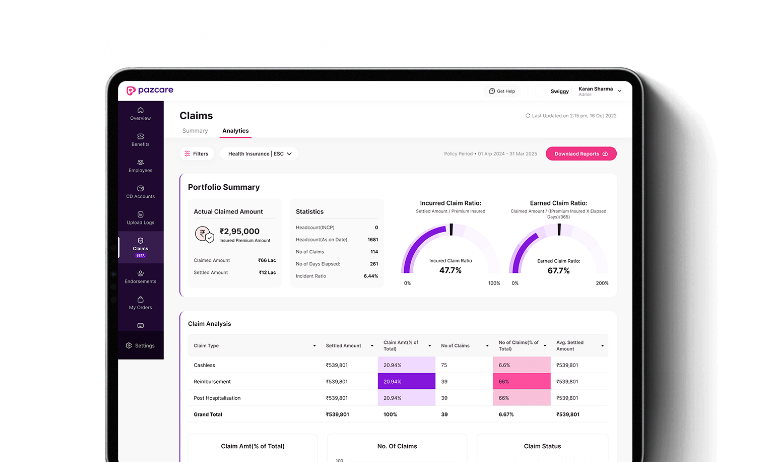Open Benefits from the sidebar

click(x=140, y=140)
